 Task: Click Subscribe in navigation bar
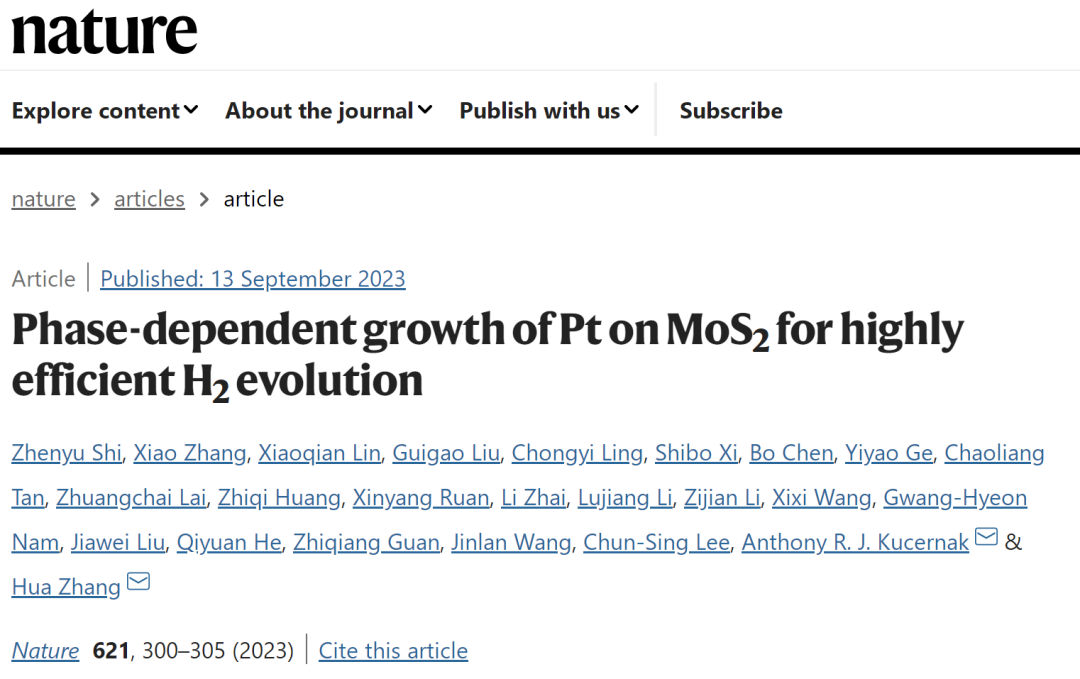pos(731,110)
